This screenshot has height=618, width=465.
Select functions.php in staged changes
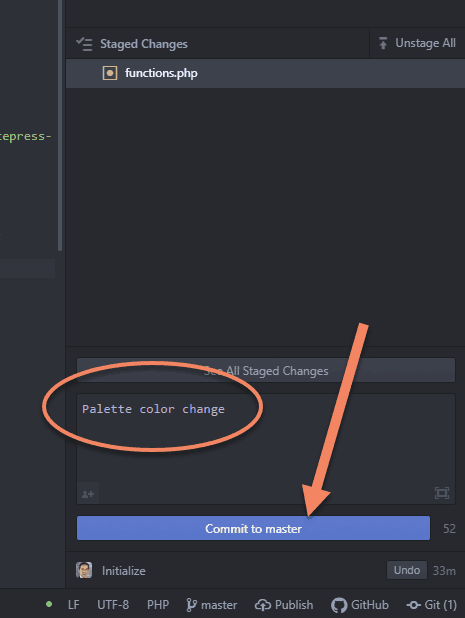pos(265,73)
